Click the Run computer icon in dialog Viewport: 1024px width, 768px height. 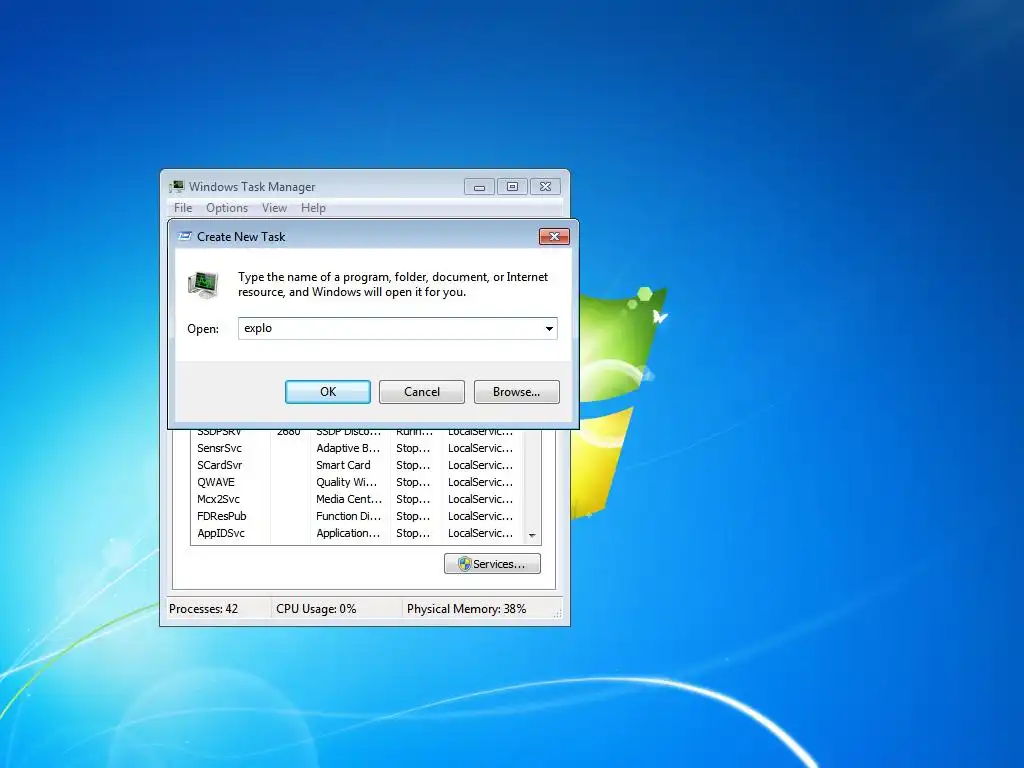203,285
